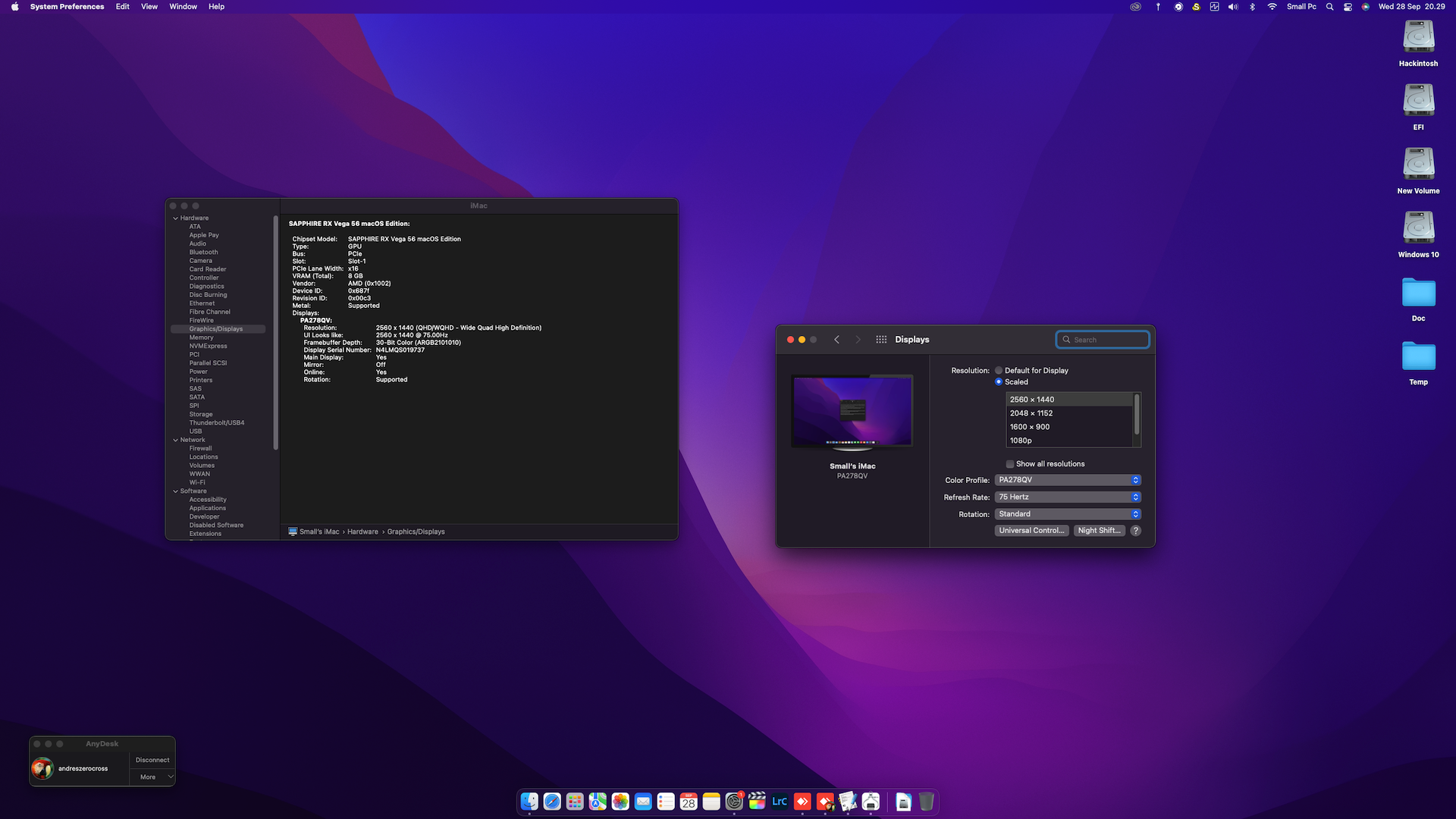Show all preferences grid in Displays window

(x=881, y=340)
